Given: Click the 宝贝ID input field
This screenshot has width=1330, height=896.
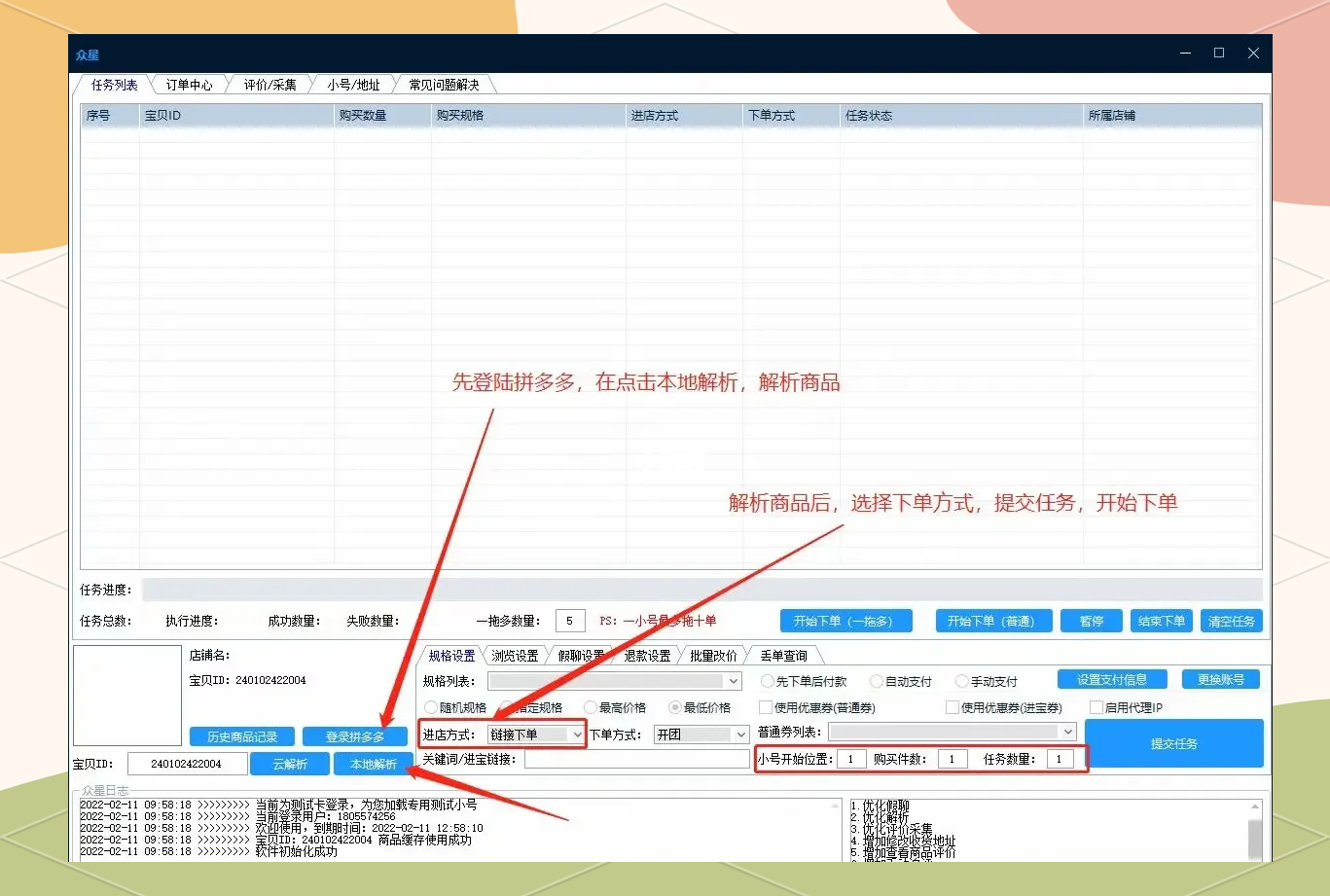Looking at the screenshot, I should pyautogui.click(x=186, y=764).
